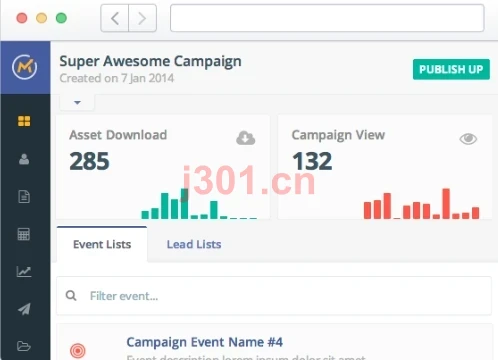498x360 pixels.
Task: Open the contacts person icon
Action: coord(24,159)
